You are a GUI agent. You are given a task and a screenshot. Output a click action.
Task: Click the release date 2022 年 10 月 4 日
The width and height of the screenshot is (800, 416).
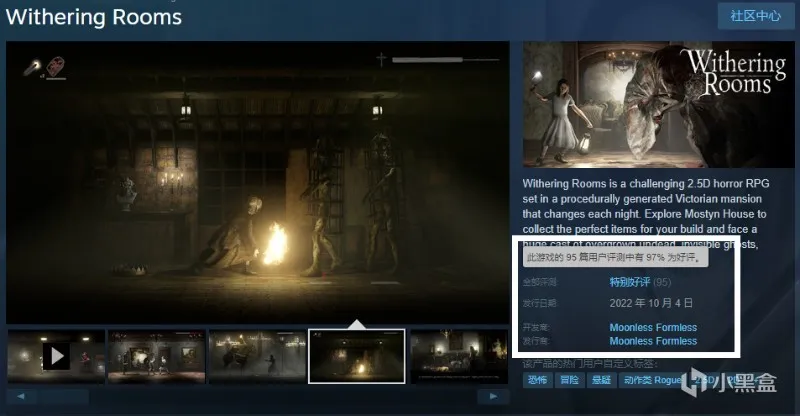tap(651, 303)
